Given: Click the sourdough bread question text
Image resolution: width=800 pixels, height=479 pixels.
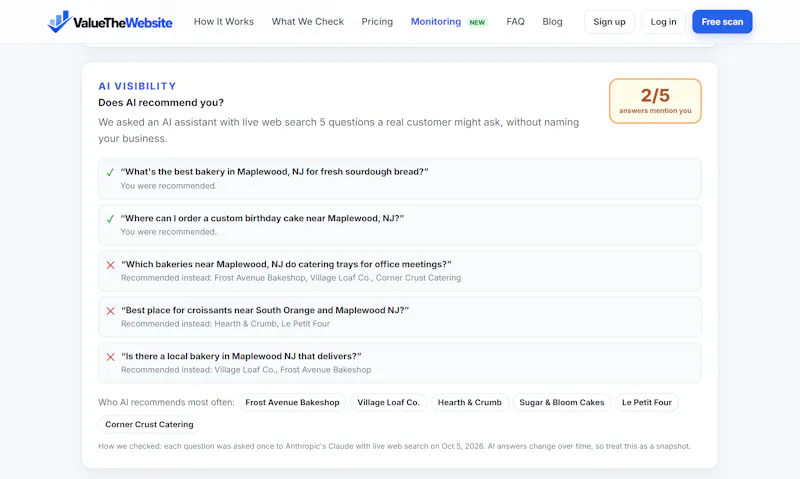Looking at the screenshot, I should (x=274, y=172).
